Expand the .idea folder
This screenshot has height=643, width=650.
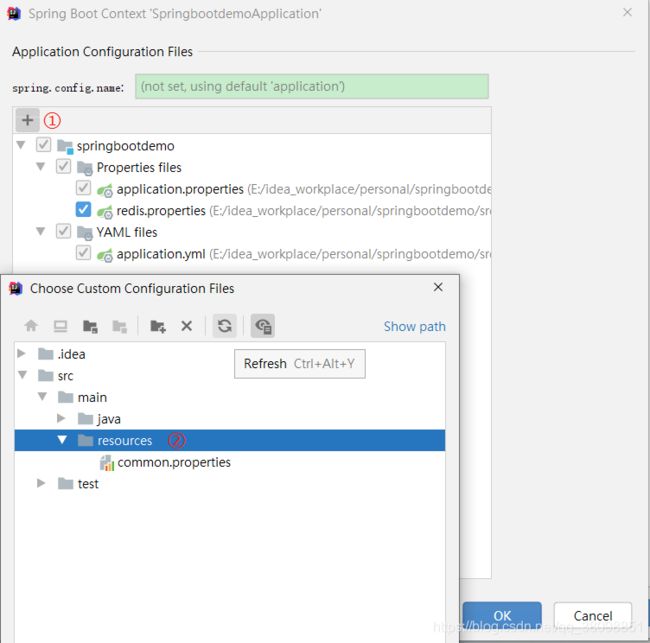point(21,354)
